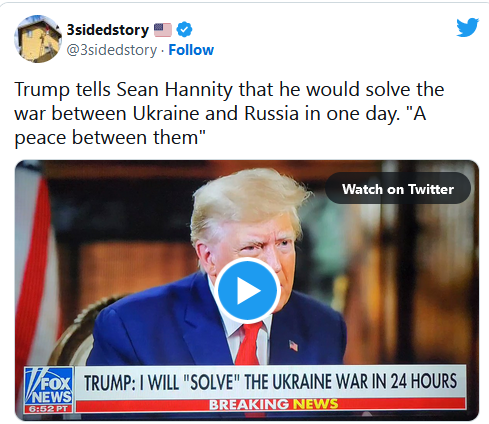Select the Watch on Twitter button

click(x=398, y=189)
